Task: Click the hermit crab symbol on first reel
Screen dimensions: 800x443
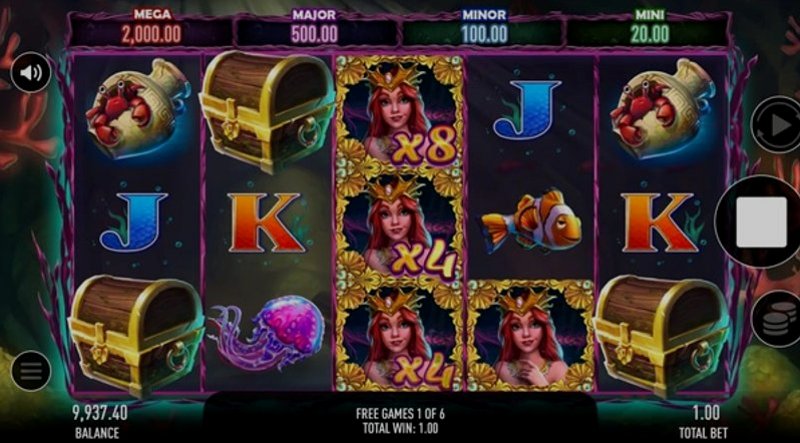Action: click(137, 108)
